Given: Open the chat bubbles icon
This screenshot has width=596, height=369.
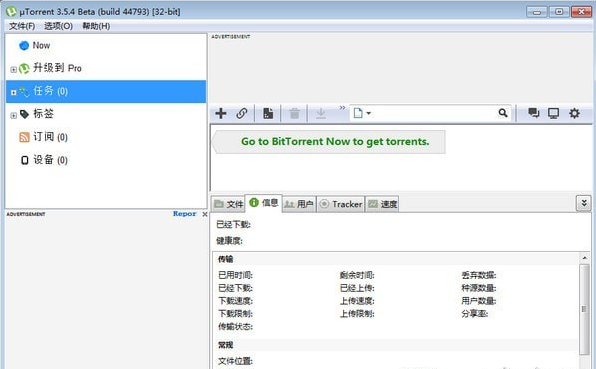Looking at the screenshot, I should coord(533,113).
